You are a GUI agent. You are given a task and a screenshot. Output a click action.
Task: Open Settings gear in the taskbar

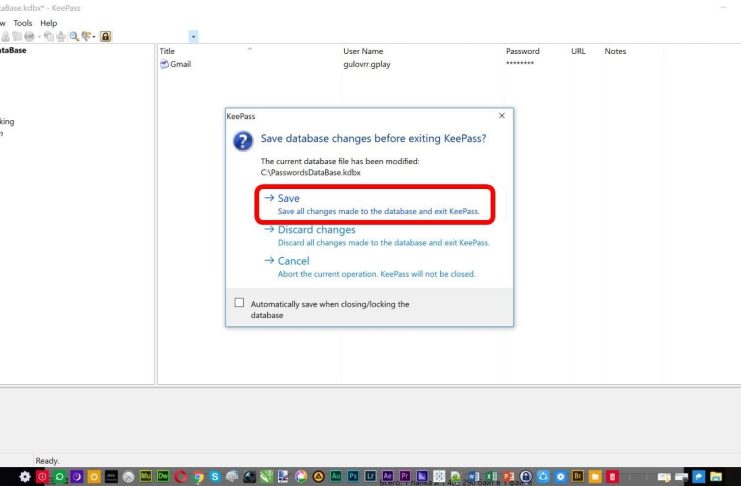25,477
